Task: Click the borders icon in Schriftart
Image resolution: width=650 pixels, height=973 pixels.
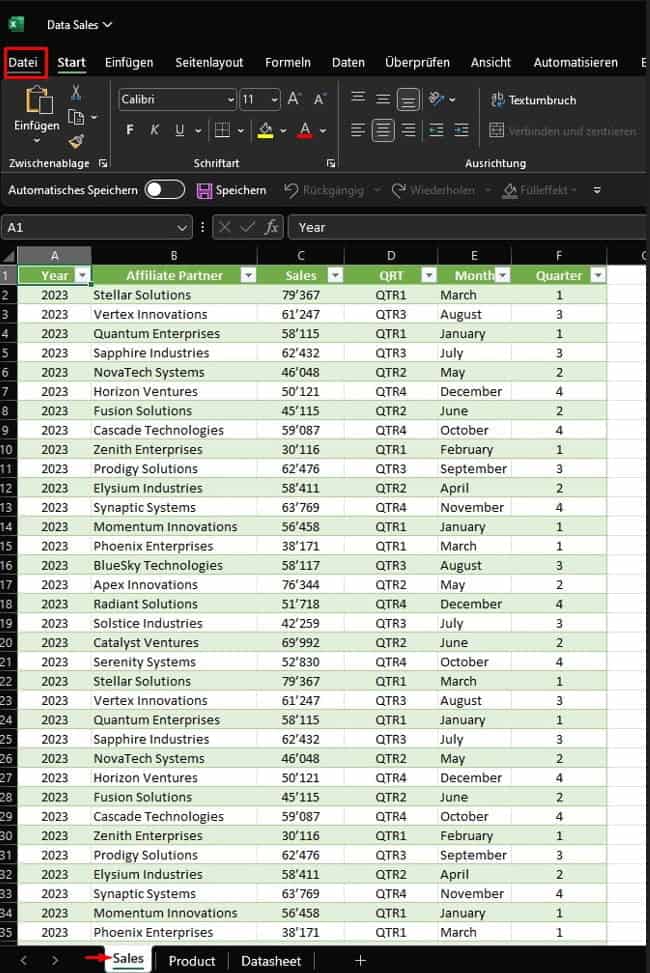Action: pyautogui.click(x=222, y=130)
